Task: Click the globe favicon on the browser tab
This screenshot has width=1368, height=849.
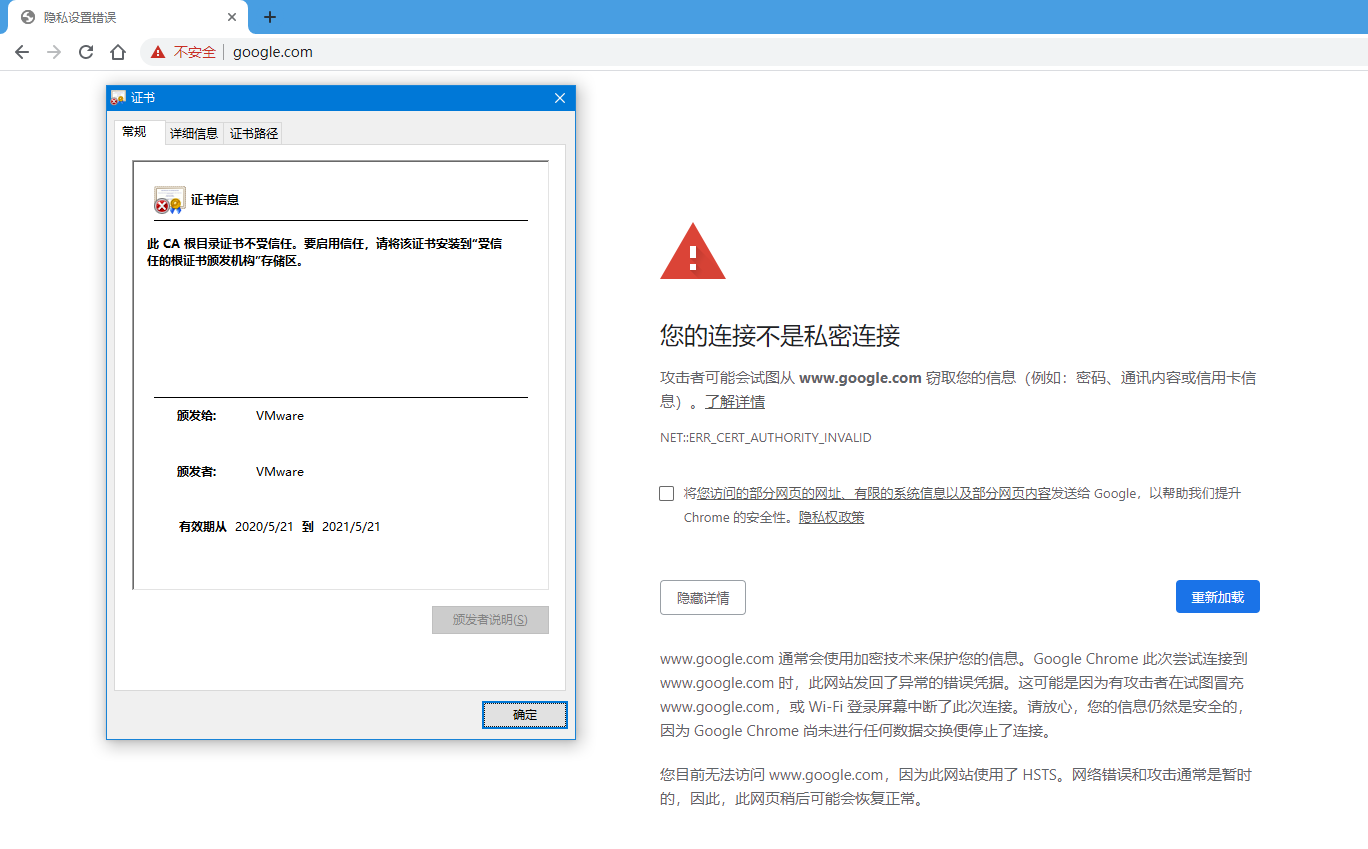Action: [x=28, y=17]
